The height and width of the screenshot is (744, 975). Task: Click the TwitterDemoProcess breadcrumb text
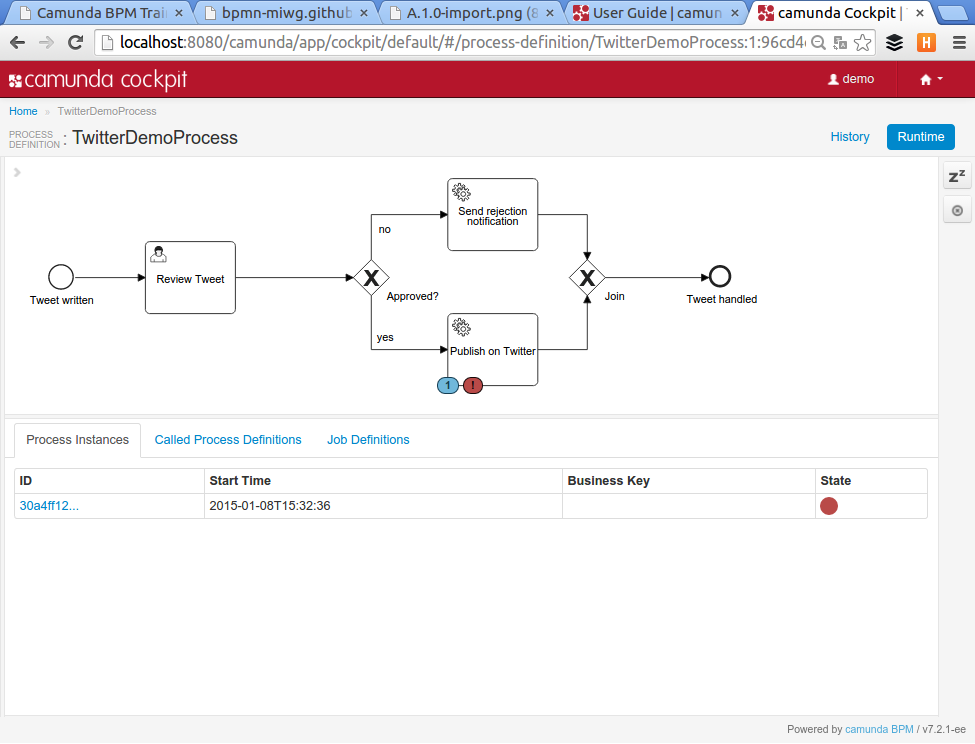click(x=107, y=111)
